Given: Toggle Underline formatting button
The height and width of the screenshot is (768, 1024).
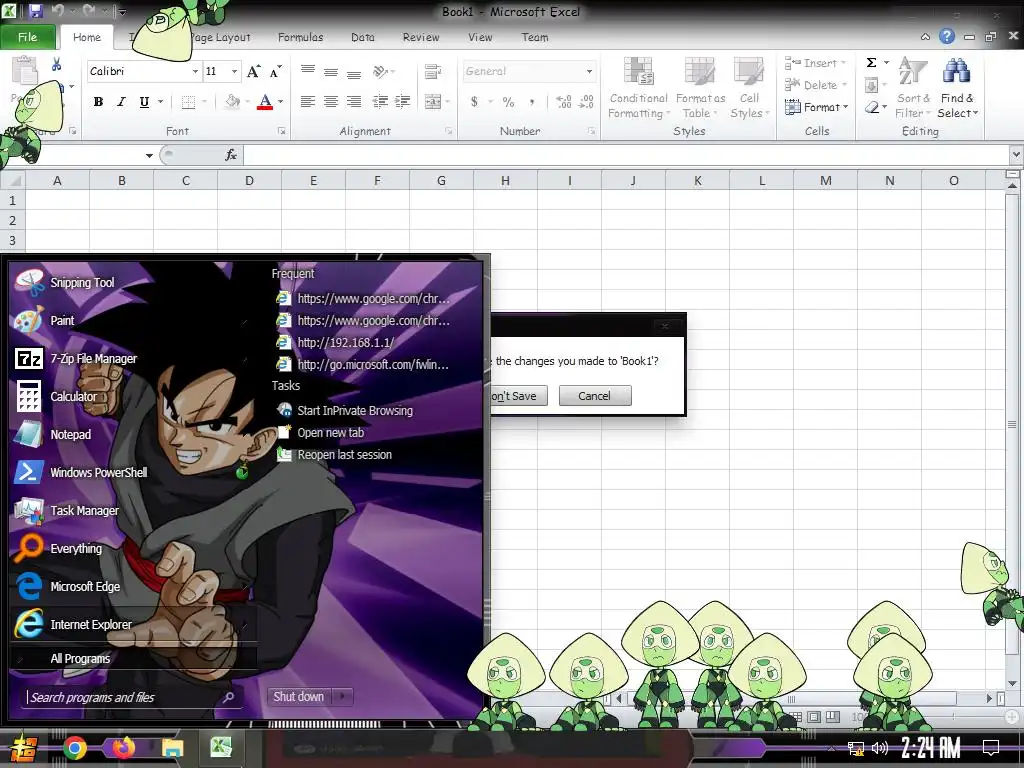Looking at the screenshot, I should 144,102.
